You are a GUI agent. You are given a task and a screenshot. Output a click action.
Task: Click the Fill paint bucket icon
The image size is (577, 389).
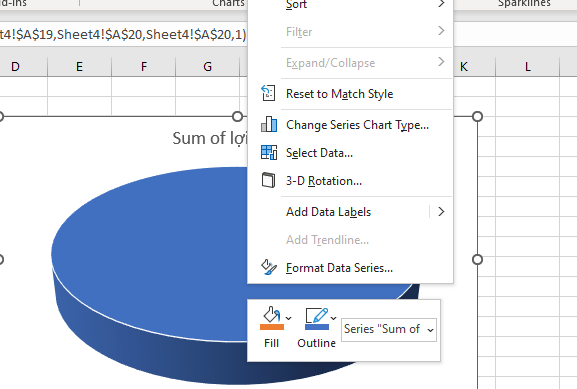[x=272, y=315]
